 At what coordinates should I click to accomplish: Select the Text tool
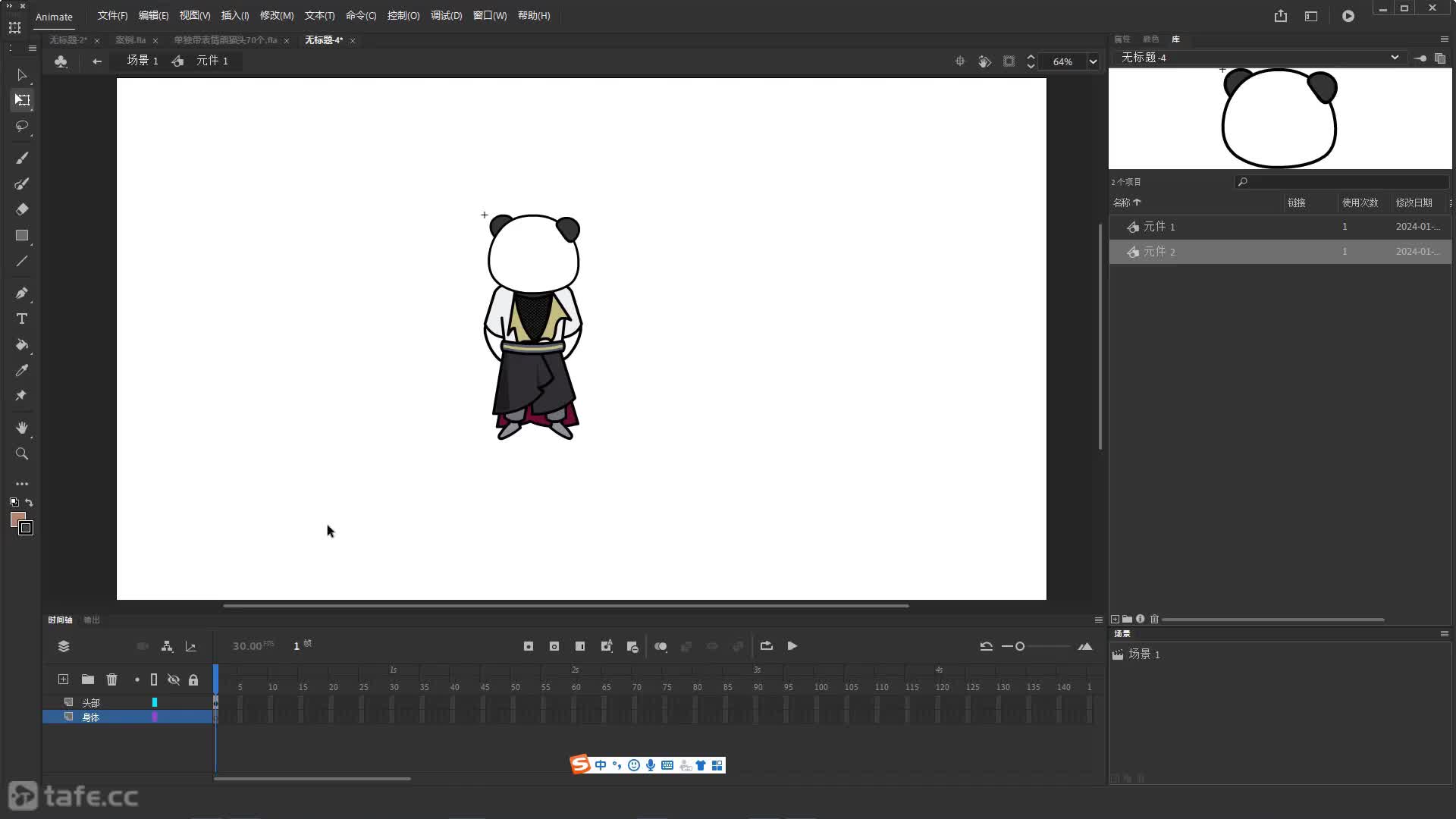(22, 318)
